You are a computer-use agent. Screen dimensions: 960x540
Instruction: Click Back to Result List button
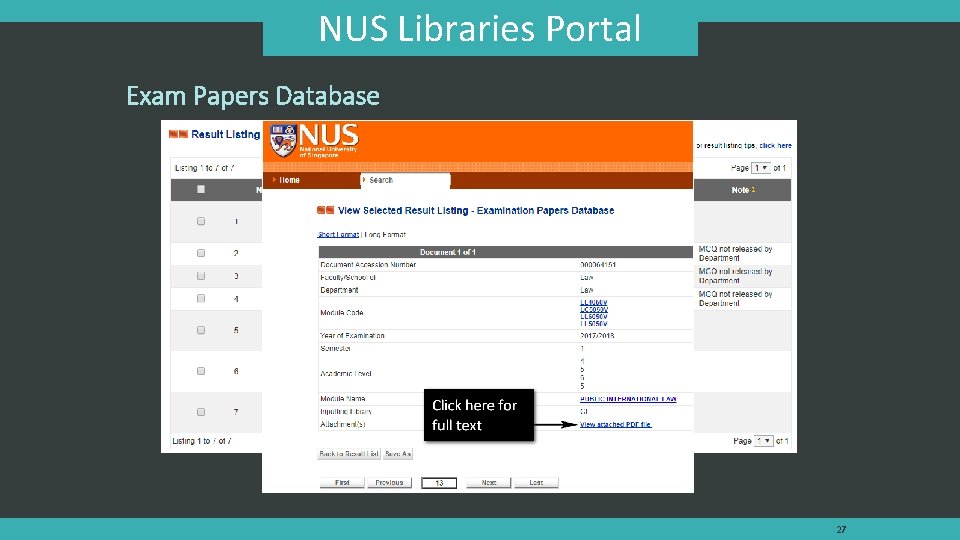(349, 454)
